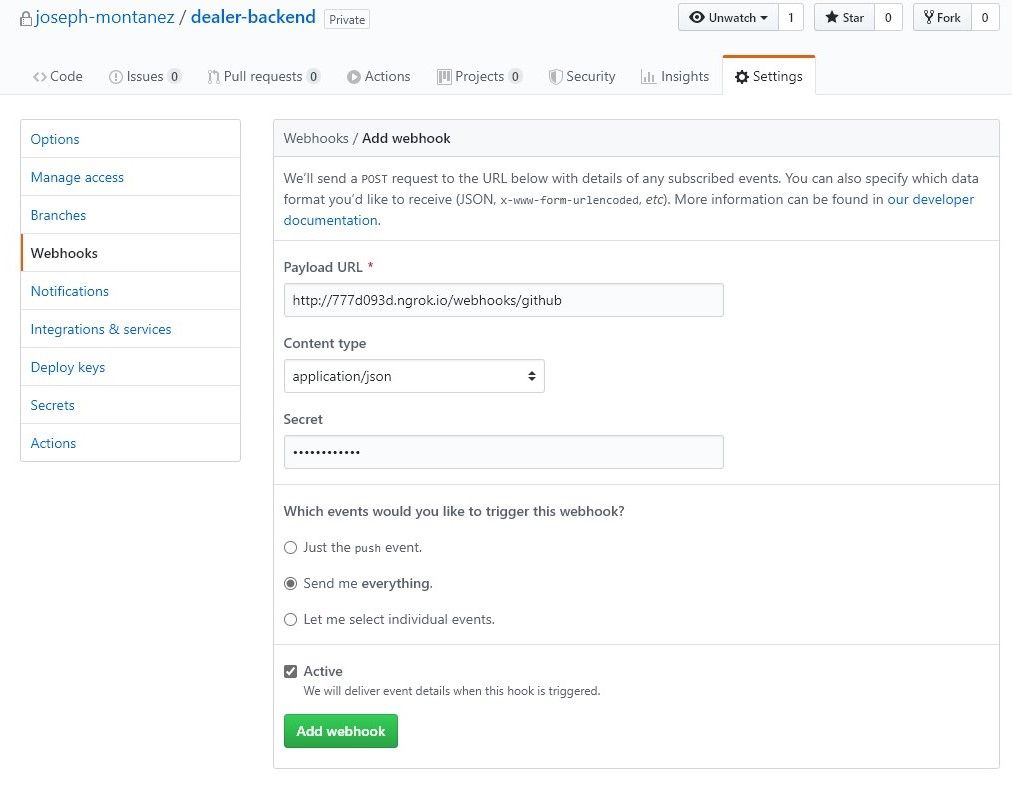Image resolution: width=1012 pixels, height=795 pixels.
Task: Open Integrations & services page
Action: [130, 330]
